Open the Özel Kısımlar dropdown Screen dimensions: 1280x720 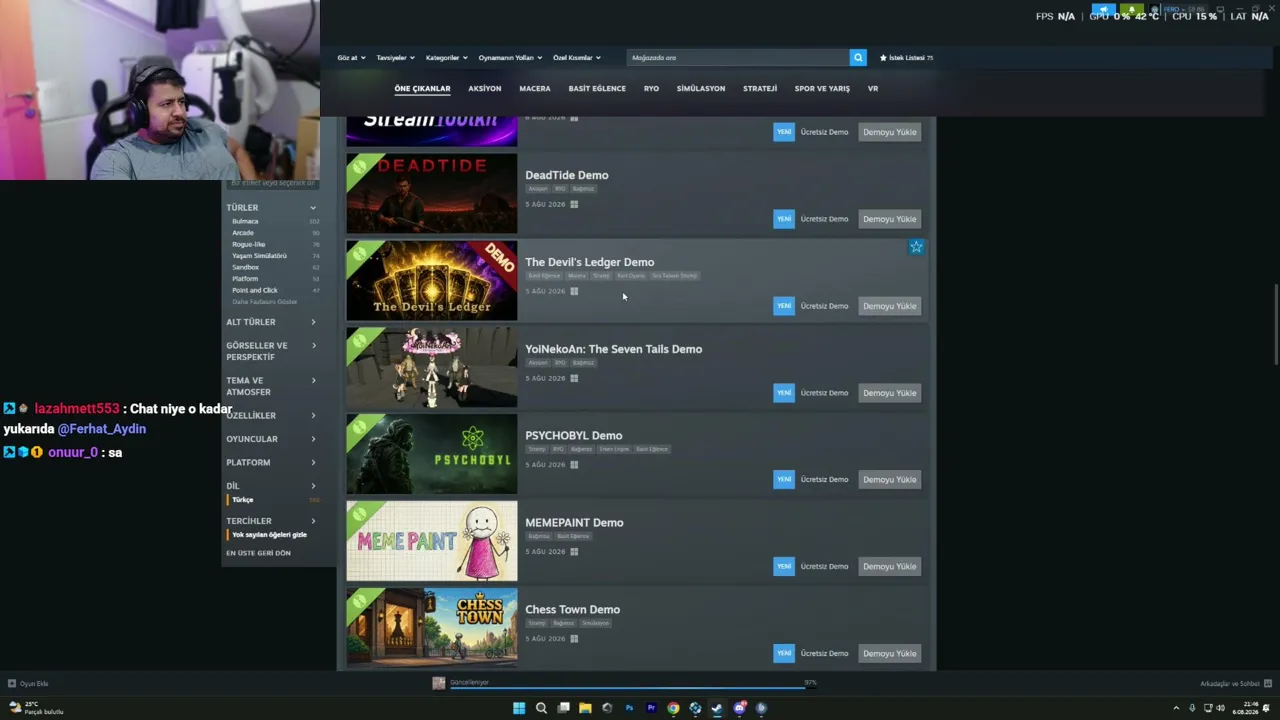[x=577, y=58]
